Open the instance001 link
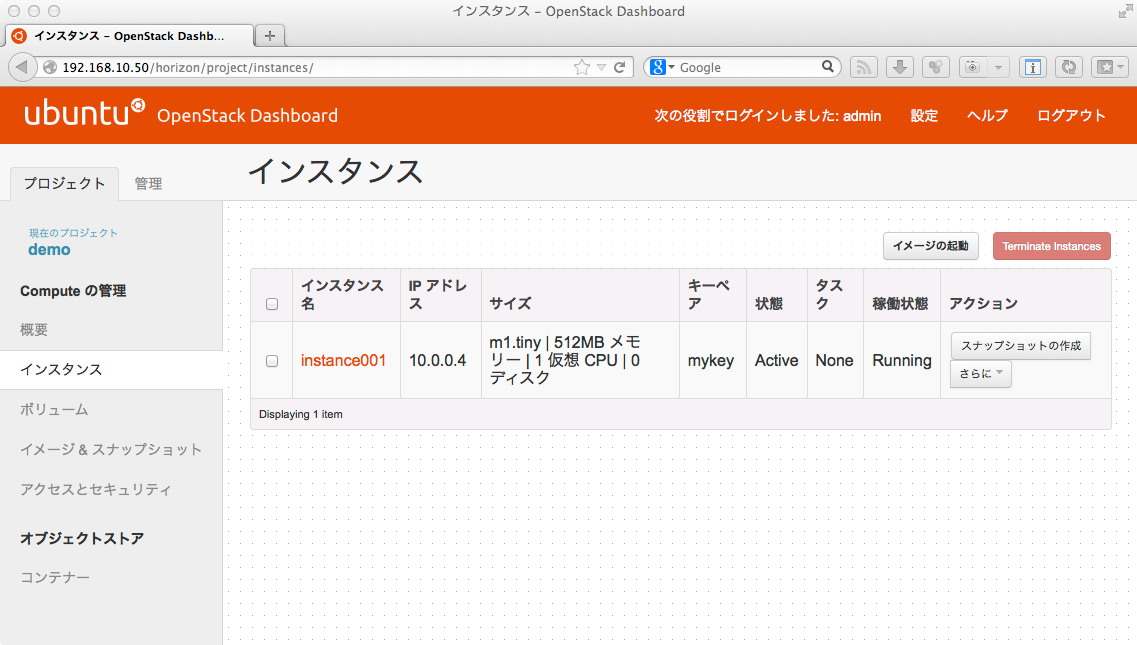The height and width of the screenshot is (645, 1137). (x=343, y=361)
